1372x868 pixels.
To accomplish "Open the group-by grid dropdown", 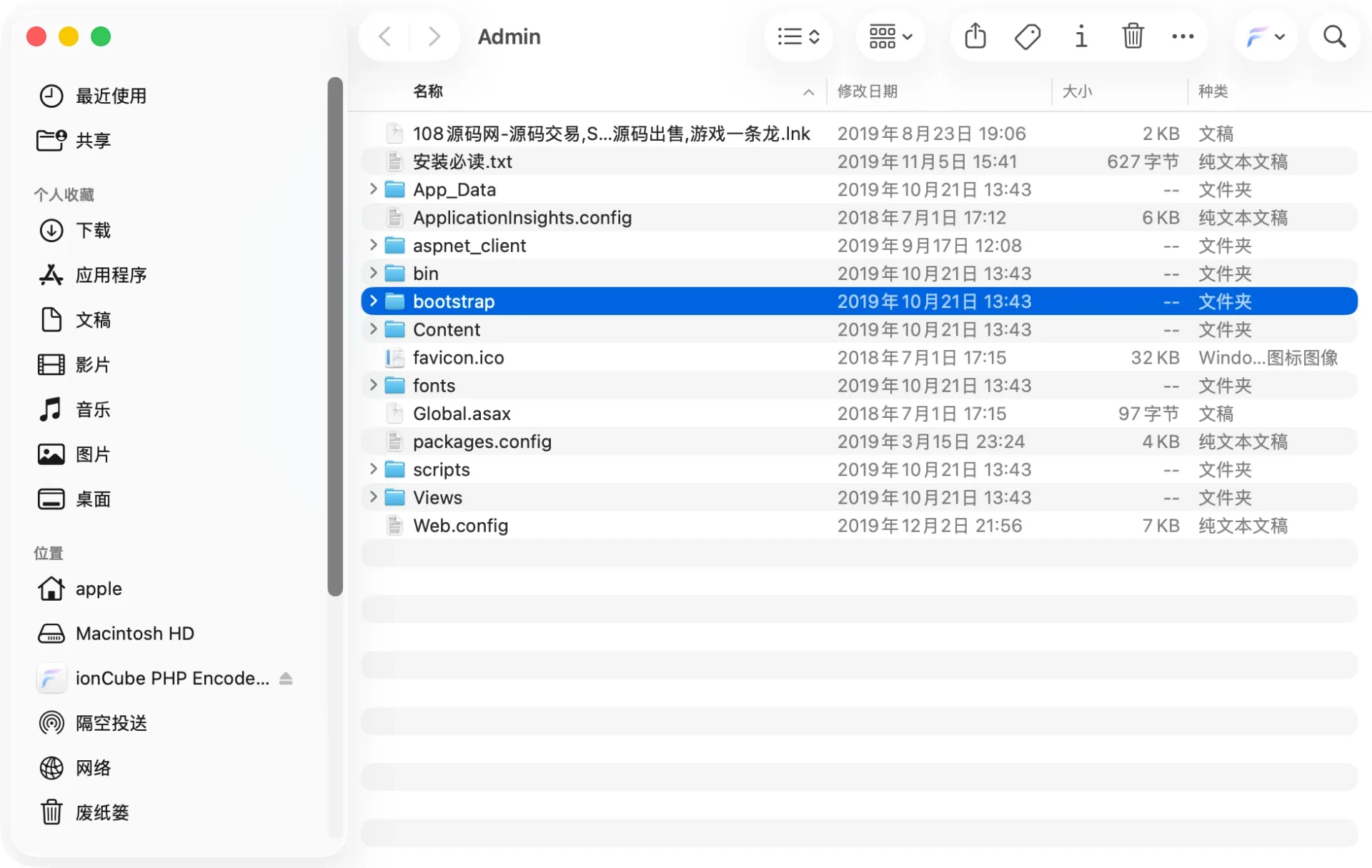I will coord(890,36).
